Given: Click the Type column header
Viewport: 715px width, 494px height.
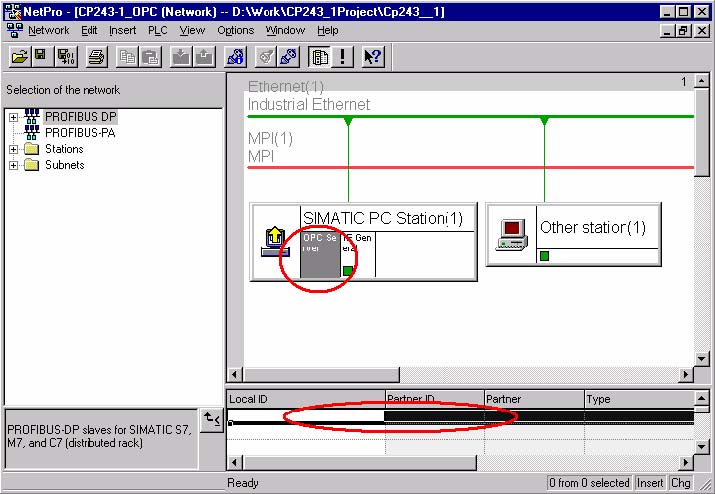Looking at the screenshot, I should tap(639, 399).
